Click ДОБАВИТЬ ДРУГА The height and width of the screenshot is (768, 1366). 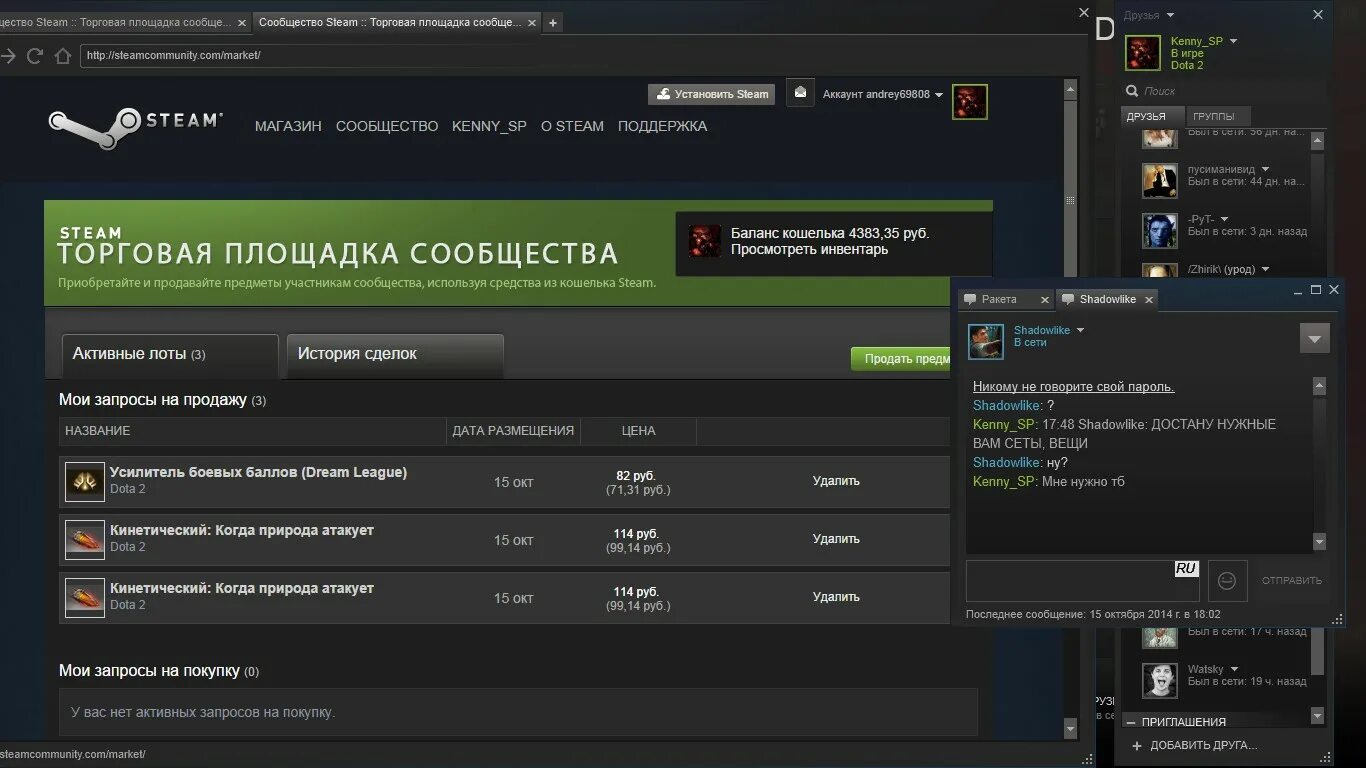pyautogui.click(x=1203, y=746)
